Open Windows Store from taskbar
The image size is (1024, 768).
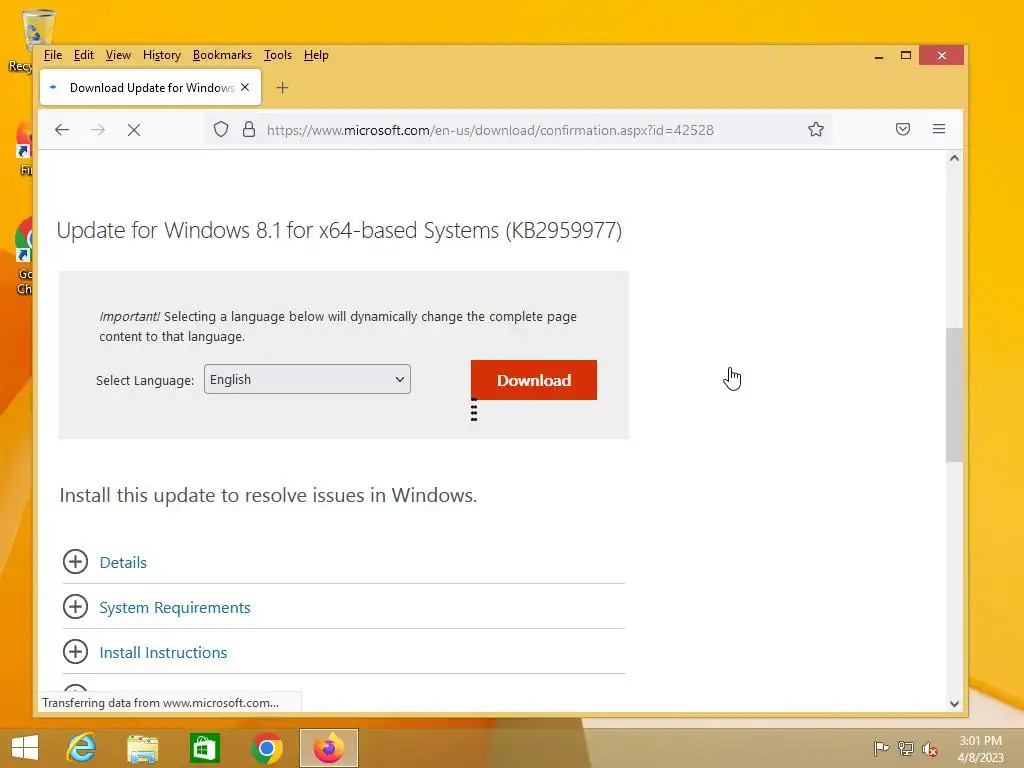pos(204,748)
